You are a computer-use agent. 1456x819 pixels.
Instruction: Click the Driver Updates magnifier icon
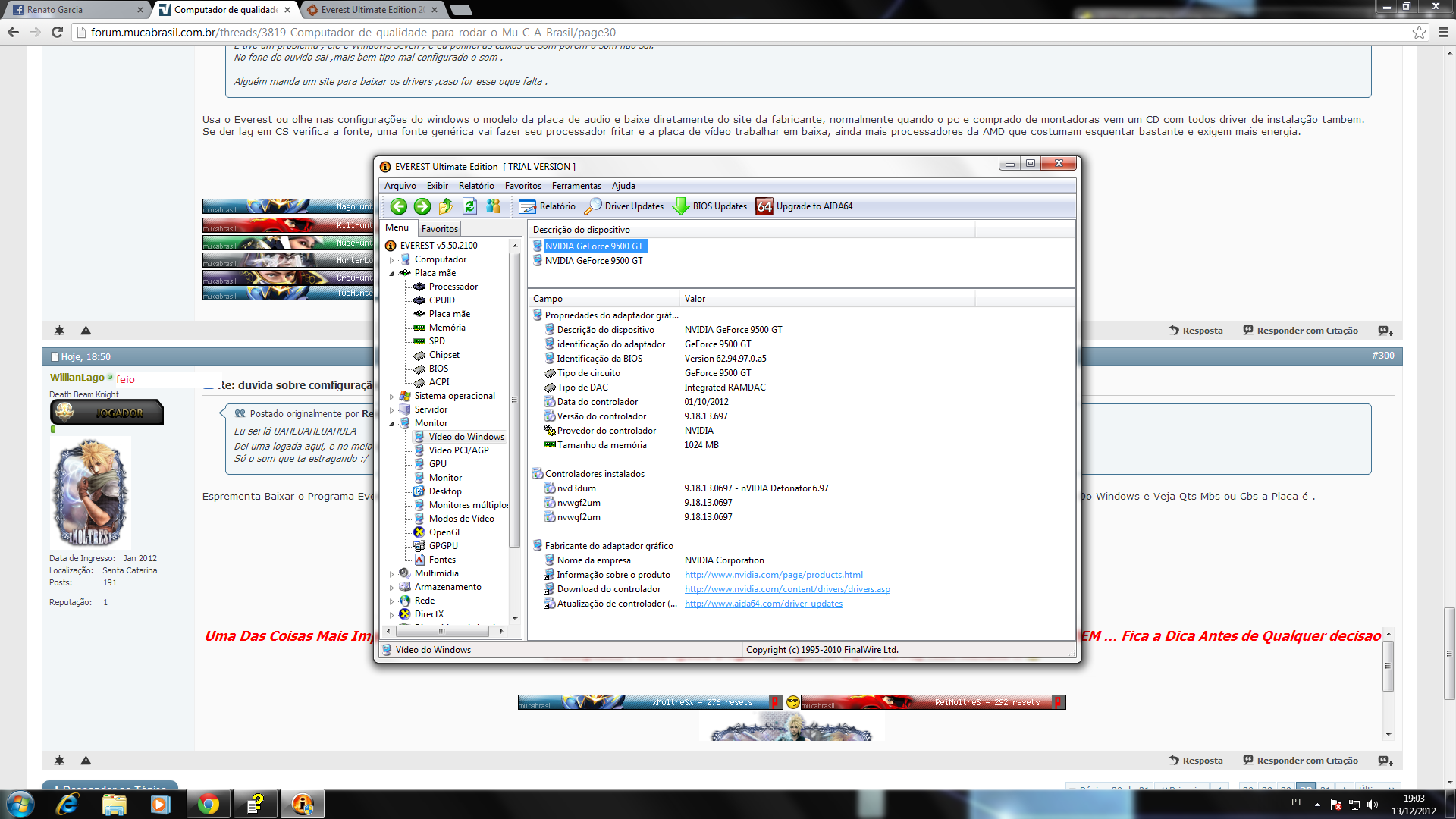pos(594,206)
